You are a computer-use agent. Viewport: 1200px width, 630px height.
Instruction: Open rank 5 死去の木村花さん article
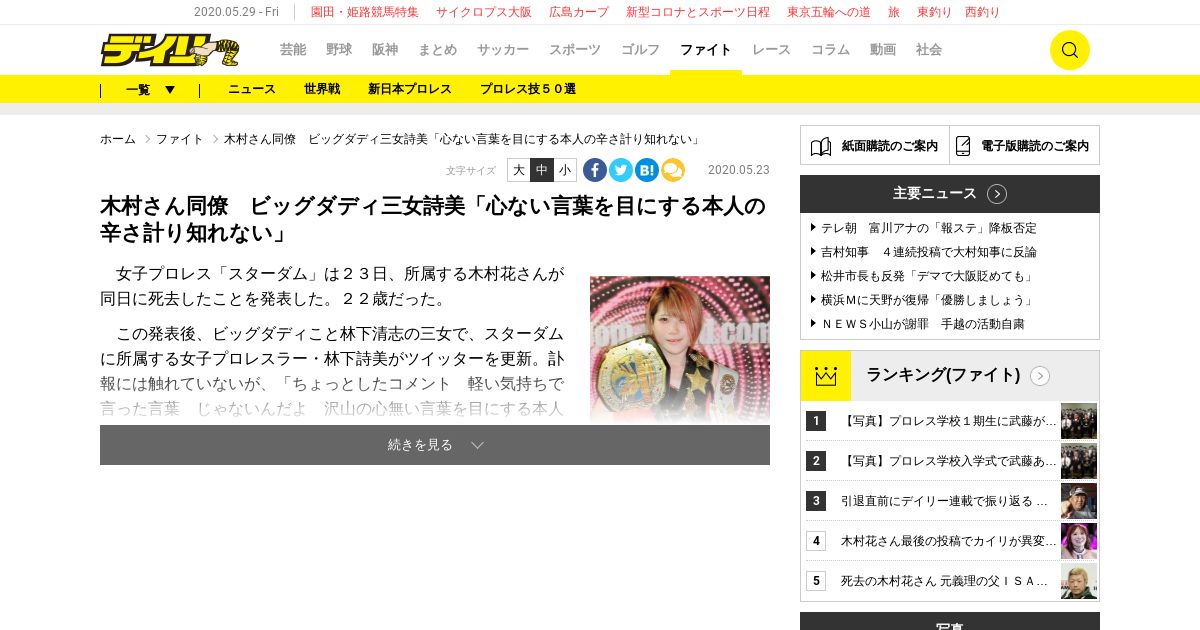(x=944, y=581)
